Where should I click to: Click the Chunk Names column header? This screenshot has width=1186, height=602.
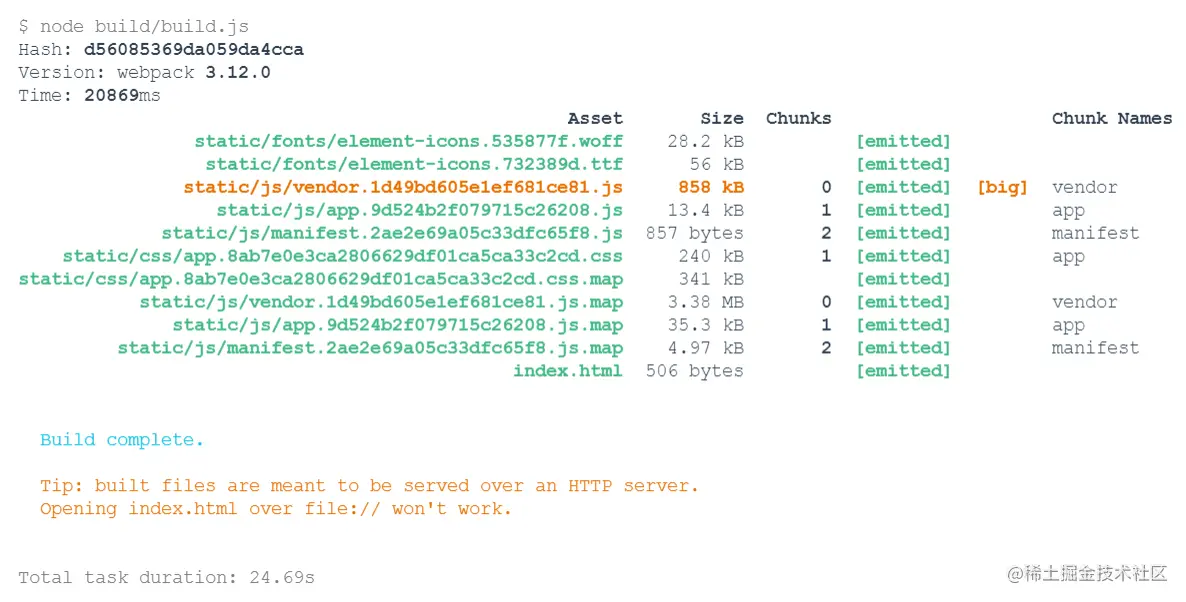tap(1111, 118)
